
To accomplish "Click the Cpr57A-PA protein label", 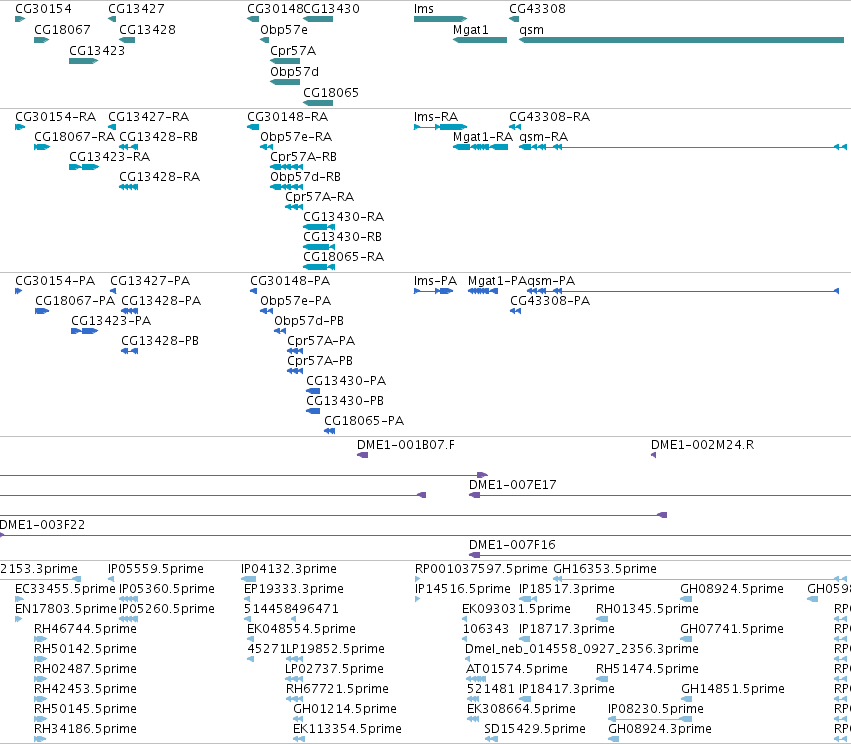I will (x=321, y=341).
